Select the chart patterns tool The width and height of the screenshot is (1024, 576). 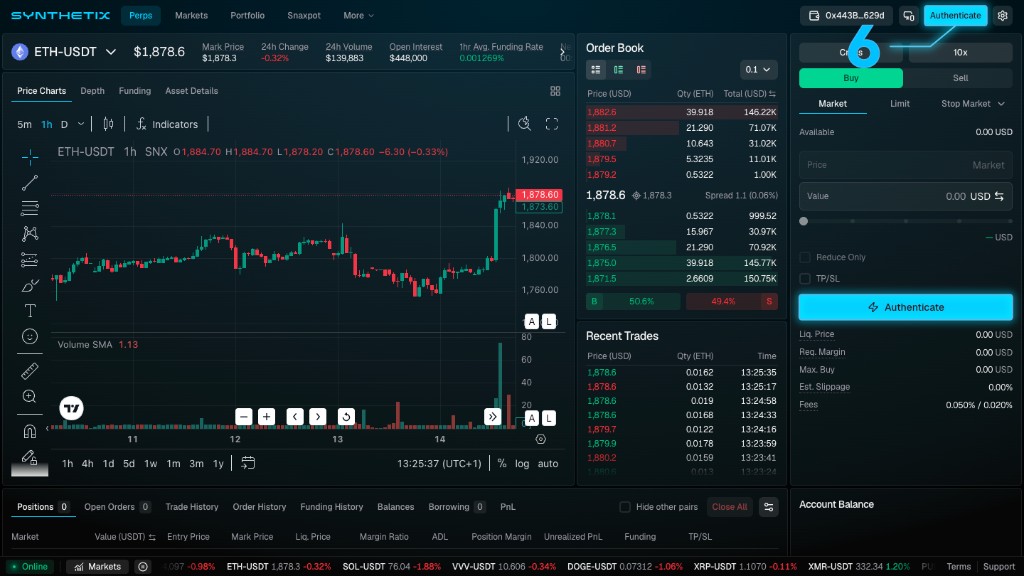point(29,234)
